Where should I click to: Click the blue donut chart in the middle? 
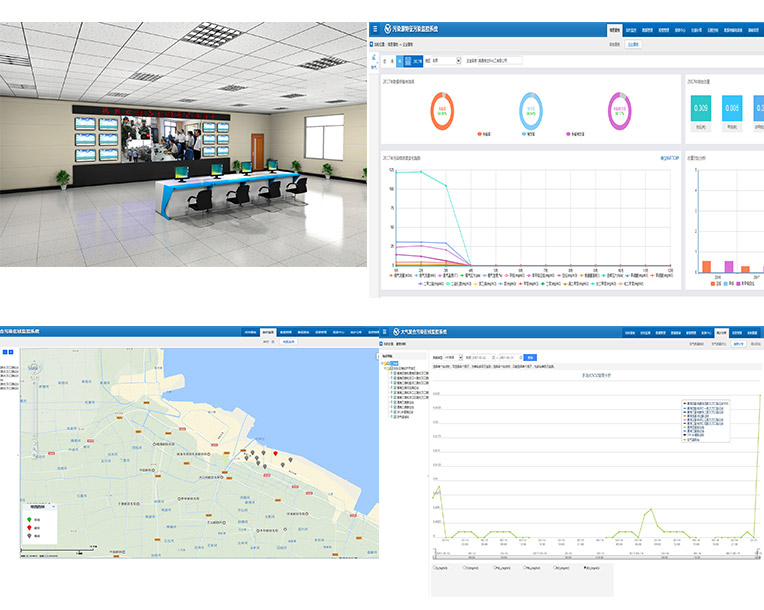pyautogui.click(x=531, y=109)
